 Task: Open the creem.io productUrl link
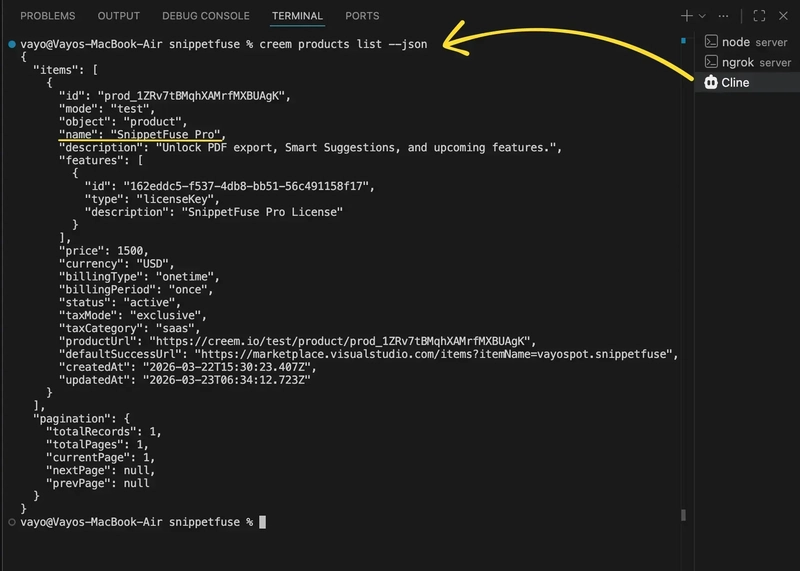pos(340,341)
